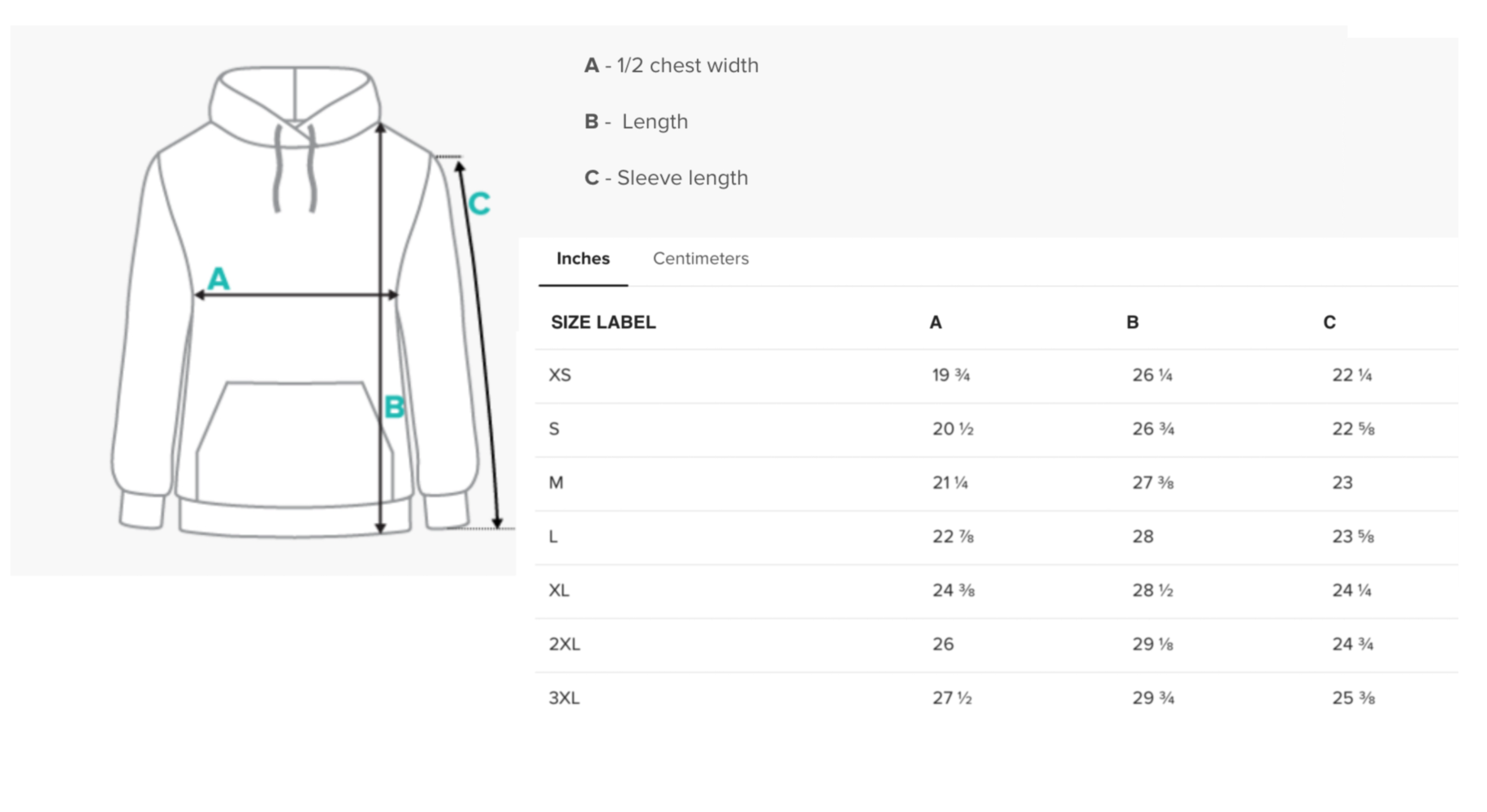Click the teal A label on hoodie
The width and height of the screenshot is (1487, 812).
pos(218,279)
